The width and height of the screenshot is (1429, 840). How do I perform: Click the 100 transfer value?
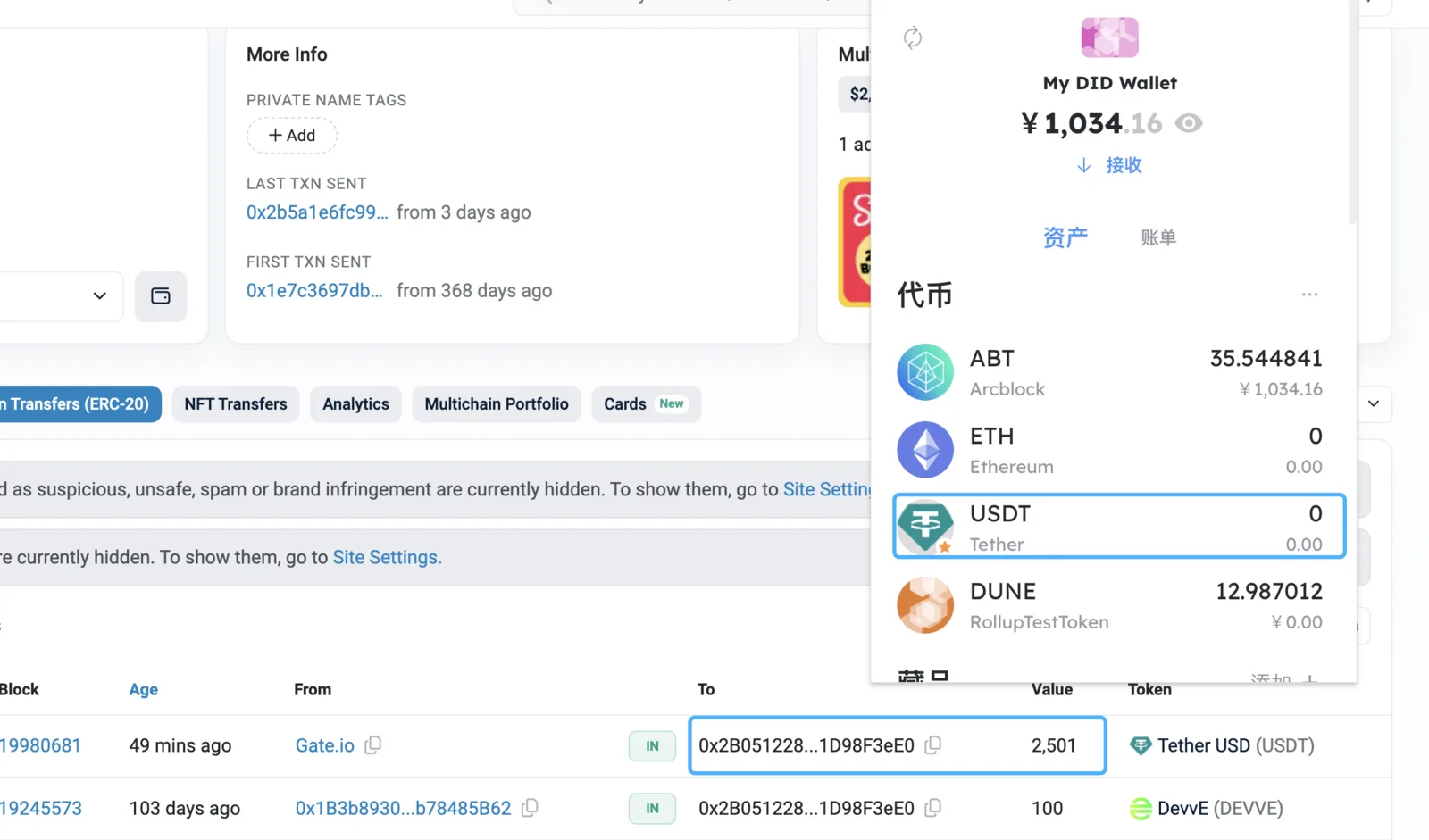1048,809
